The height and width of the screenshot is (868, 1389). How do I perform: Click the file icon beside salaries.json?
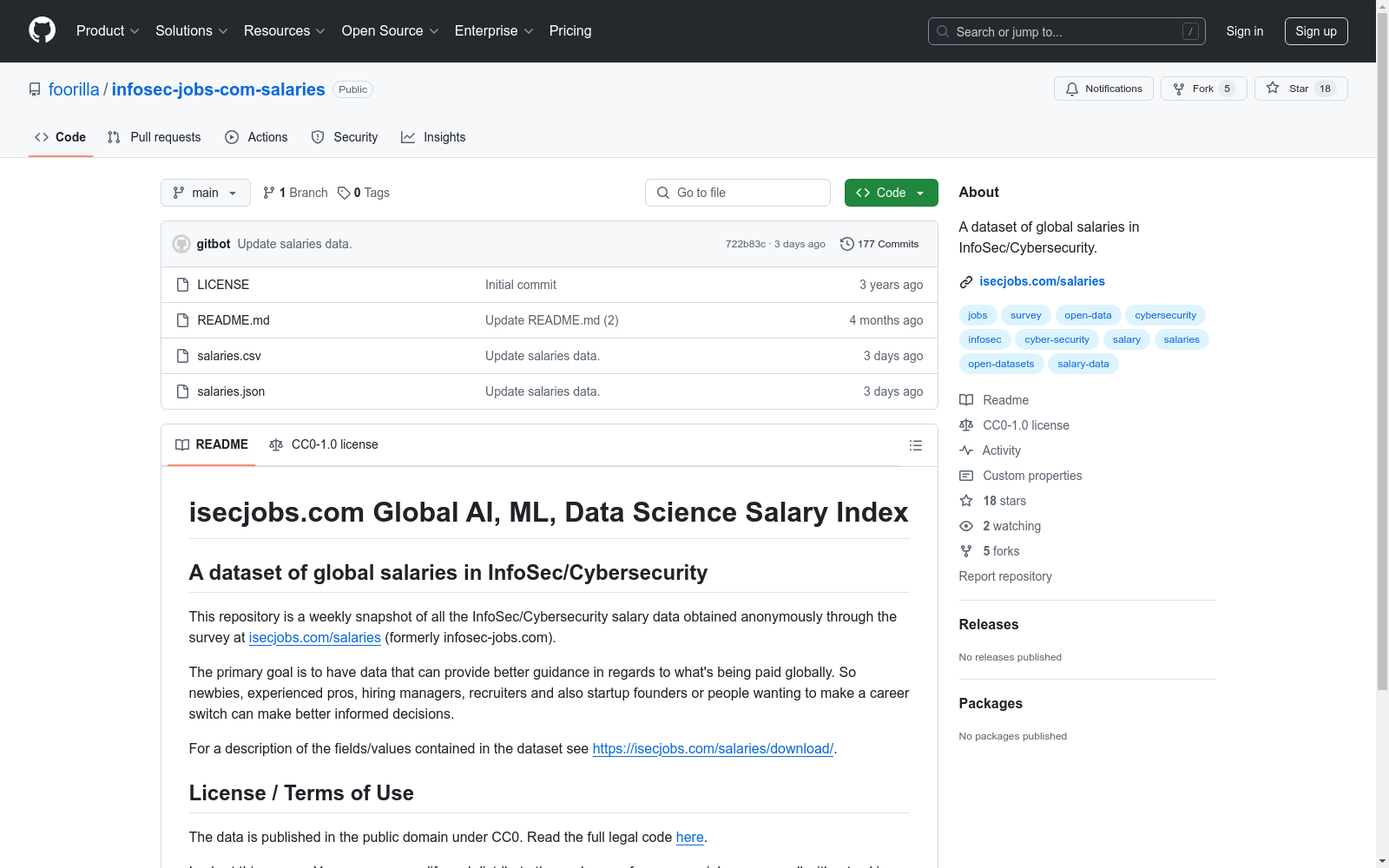[182, 391]
